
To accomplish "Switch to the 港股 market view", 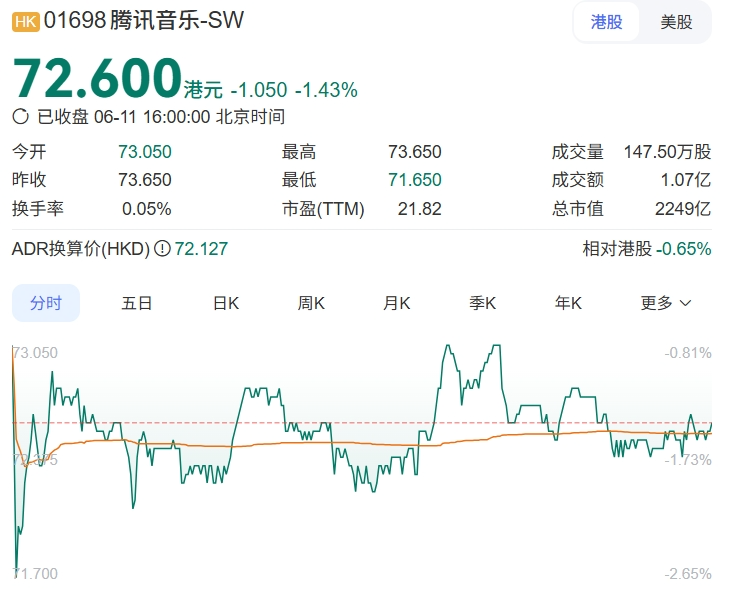I will [606, 22].
